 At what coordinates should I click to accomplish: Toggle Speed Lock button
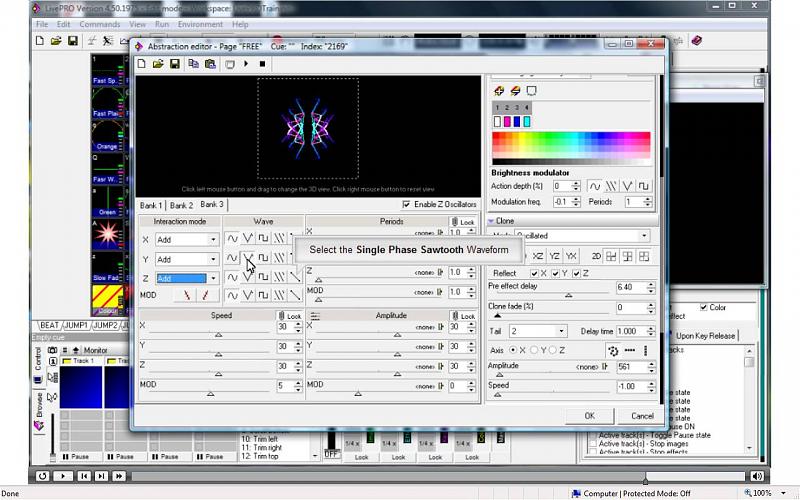[290, 316]
